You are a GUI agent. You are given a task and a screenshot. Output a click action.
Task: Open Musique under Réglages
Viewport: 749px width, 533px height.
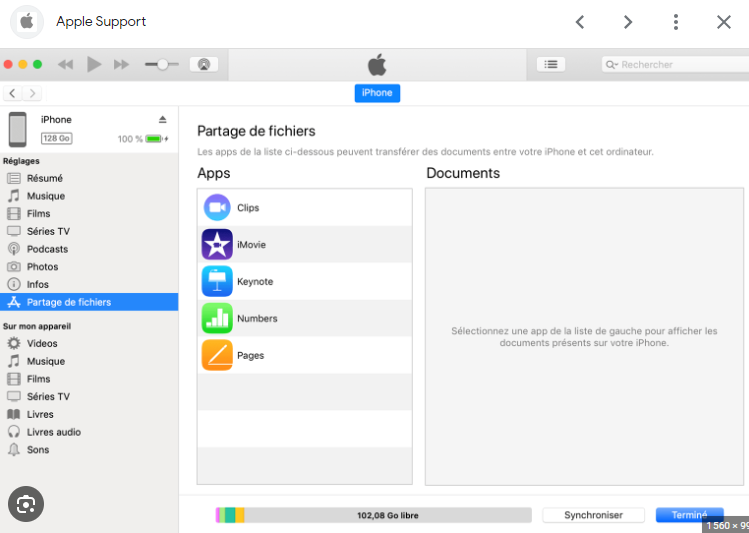[x=89, y=196]
